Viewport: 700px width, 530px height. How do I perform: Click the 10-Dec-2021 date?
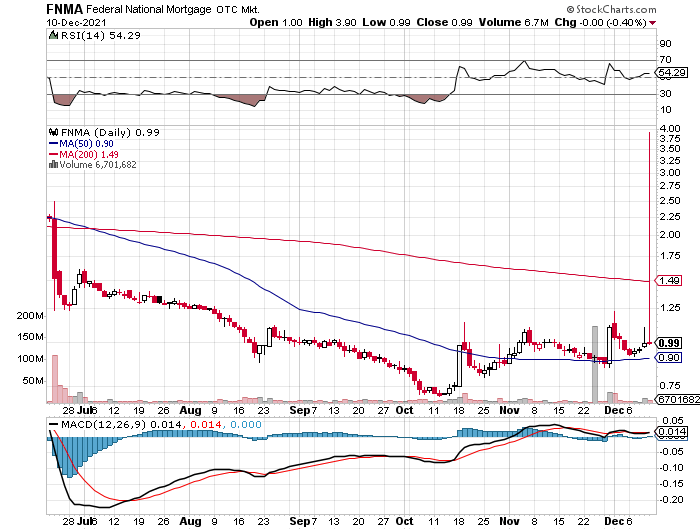point(76,23)
